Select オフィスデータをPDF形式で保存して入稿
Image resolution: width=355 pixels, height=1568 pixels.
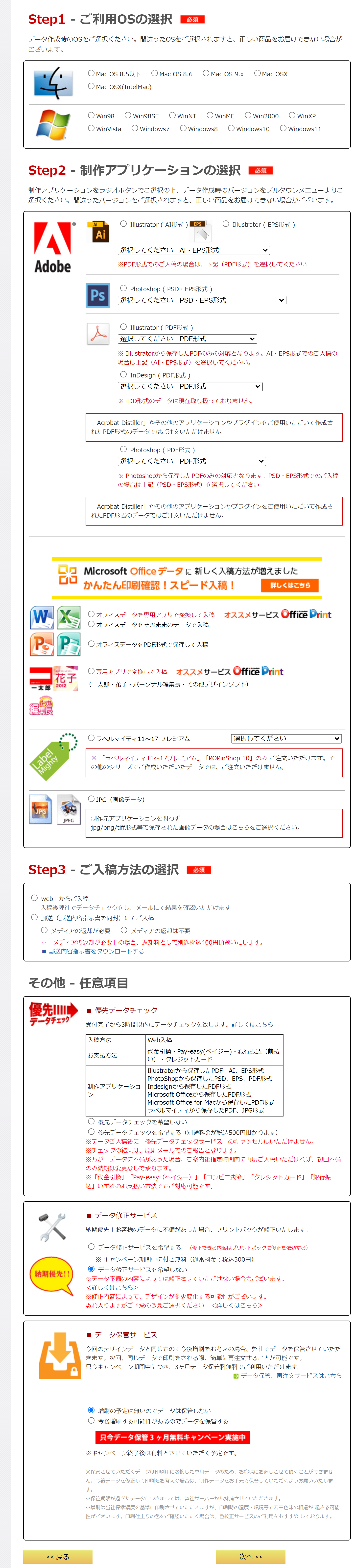coord(91,644)
